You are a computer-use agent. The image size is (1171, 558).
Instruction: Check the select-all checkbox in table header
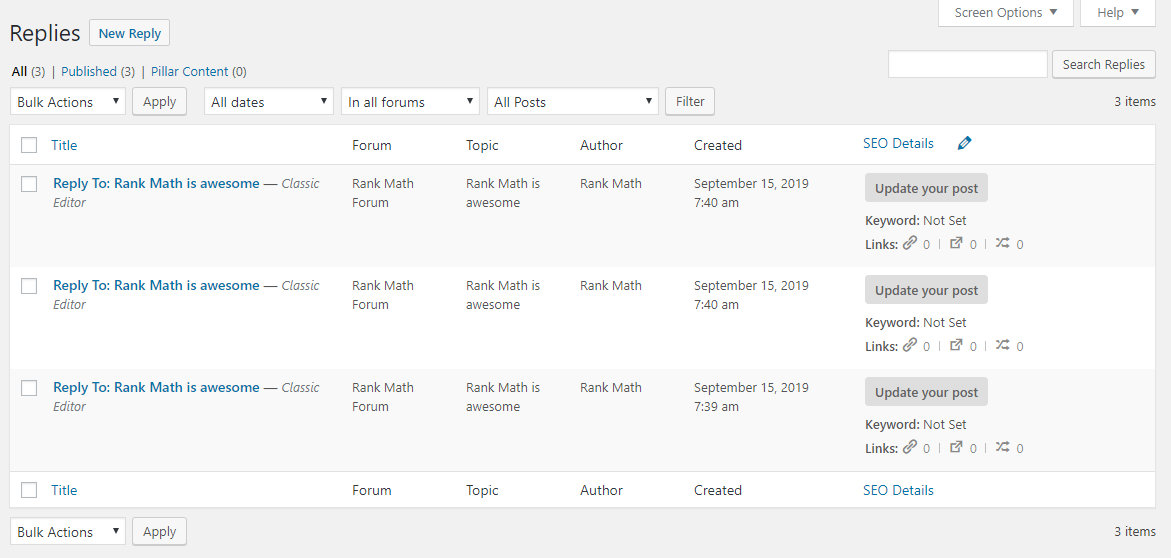click(x=29, y=145)
